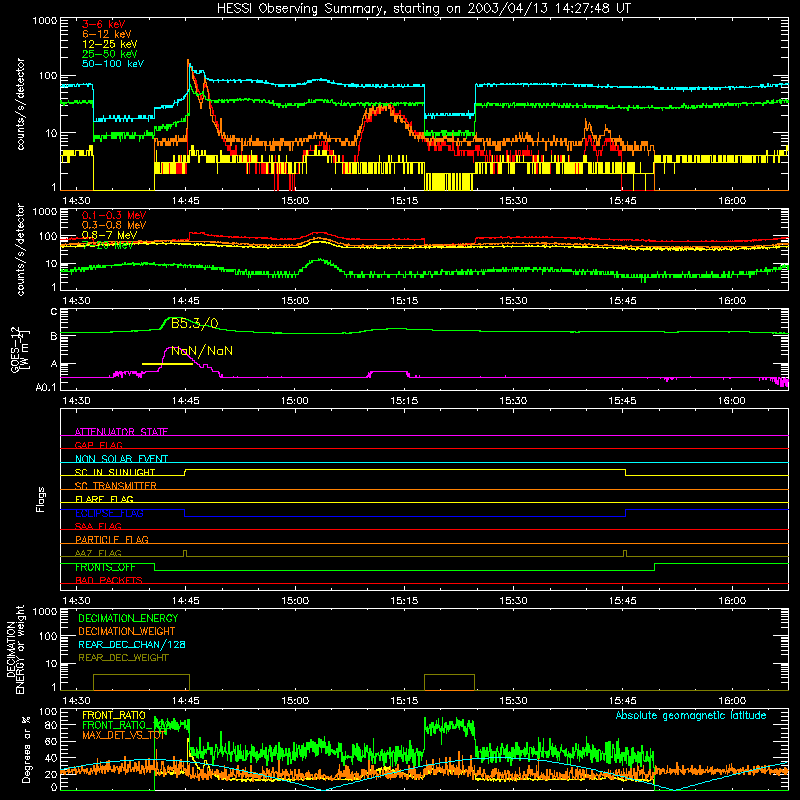Select the FLARE_FLAG label
Screen dimensions: 800x800
tap(104, 499)
